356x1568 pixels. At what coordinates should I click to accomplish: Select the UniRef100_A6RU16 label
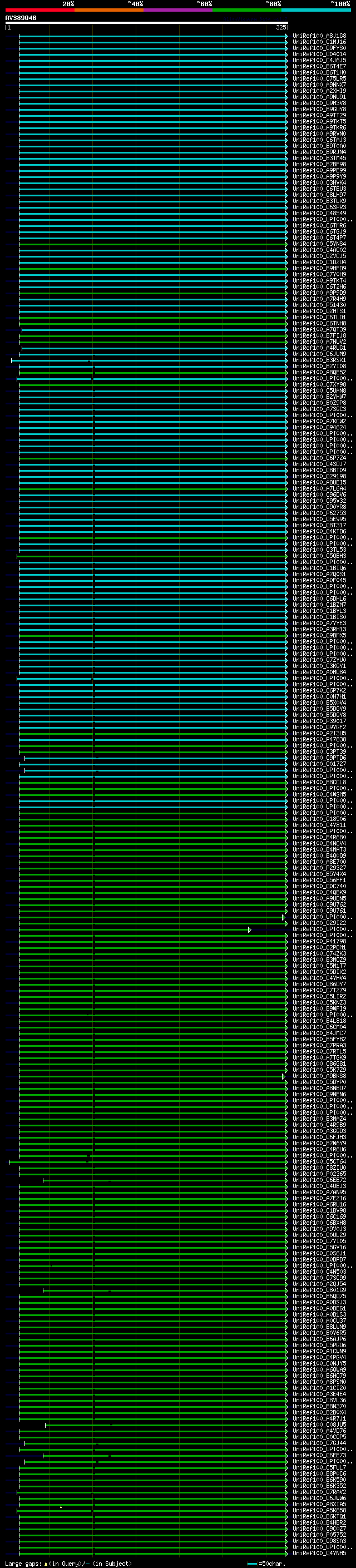tap(319, 1205)
